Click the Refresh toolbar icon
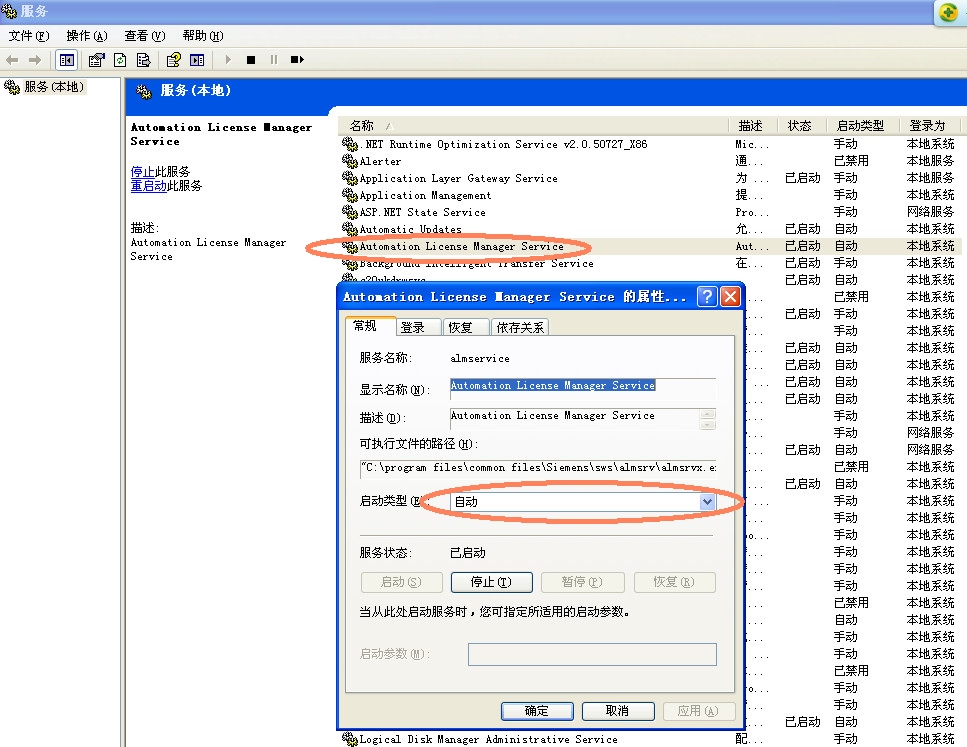This screenshot has height=747, width=967. click(x=120, y=60)
